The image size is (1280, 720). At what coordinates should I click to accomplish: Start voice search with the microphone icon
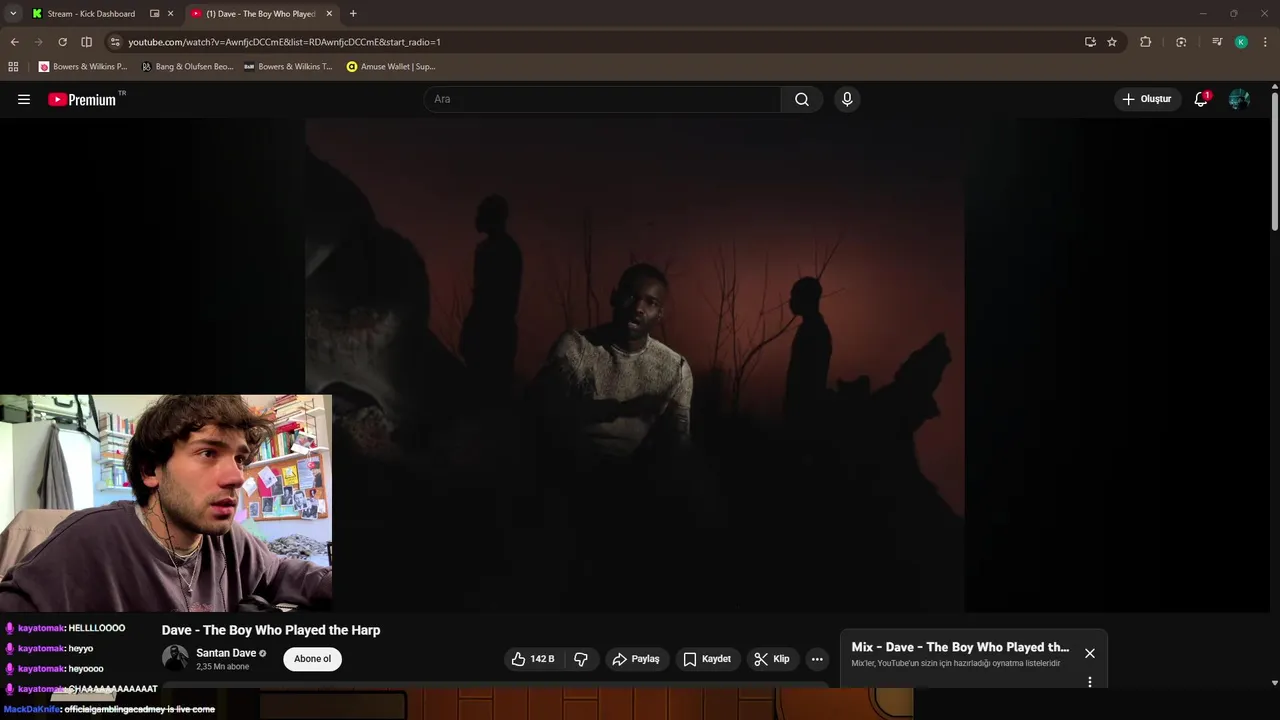(x=847, y=99)
